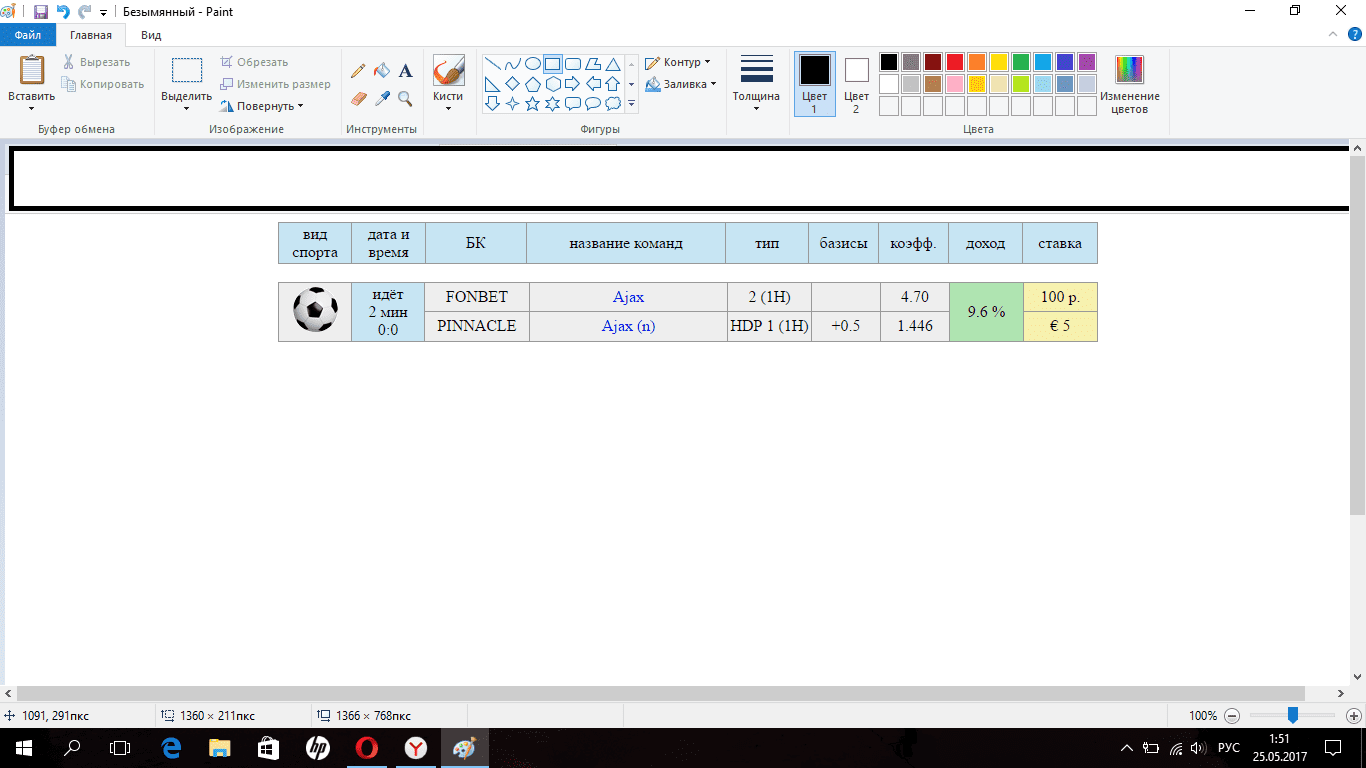Activate the Цвет 1 color selector
The image size is (1366, 768).
click(x=814, y=83)
